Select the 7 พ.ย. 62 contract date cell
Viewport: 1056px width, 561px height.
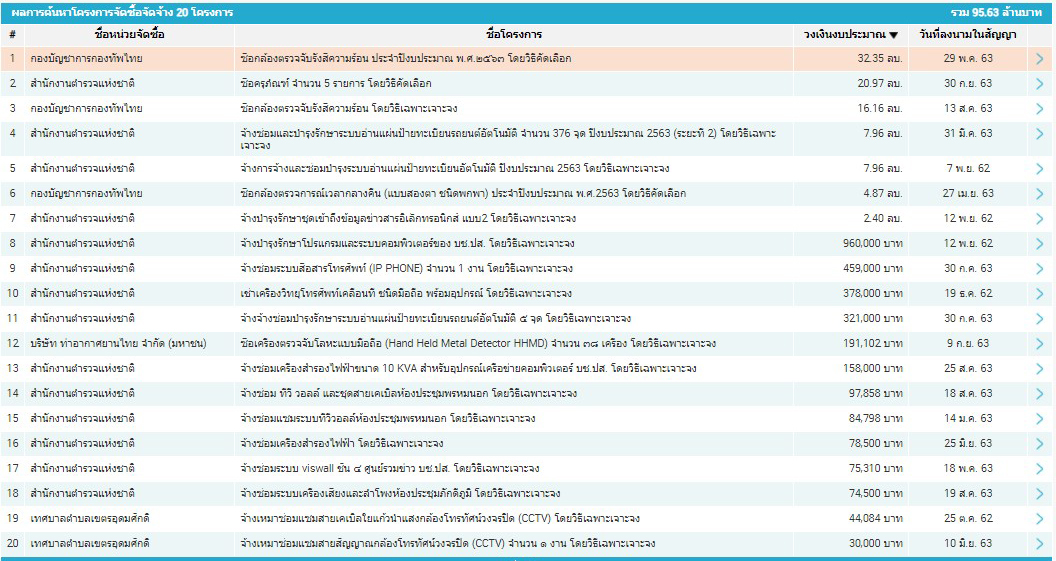pyautogui.click(x=967, y=168)
